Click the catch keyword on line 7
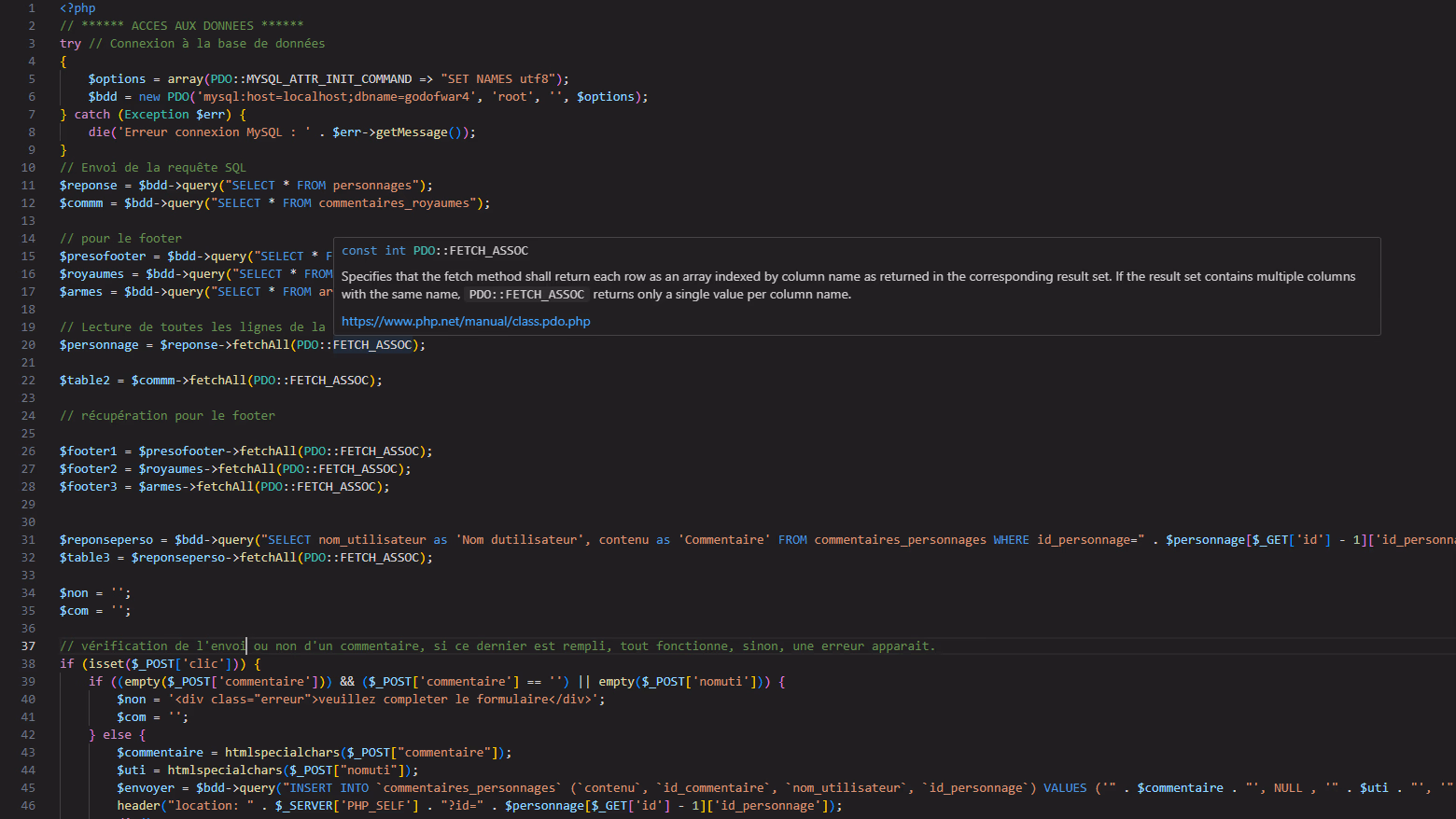Viewport: 1456px width, 819px height. pyautogui.click(x=91, y=114)
